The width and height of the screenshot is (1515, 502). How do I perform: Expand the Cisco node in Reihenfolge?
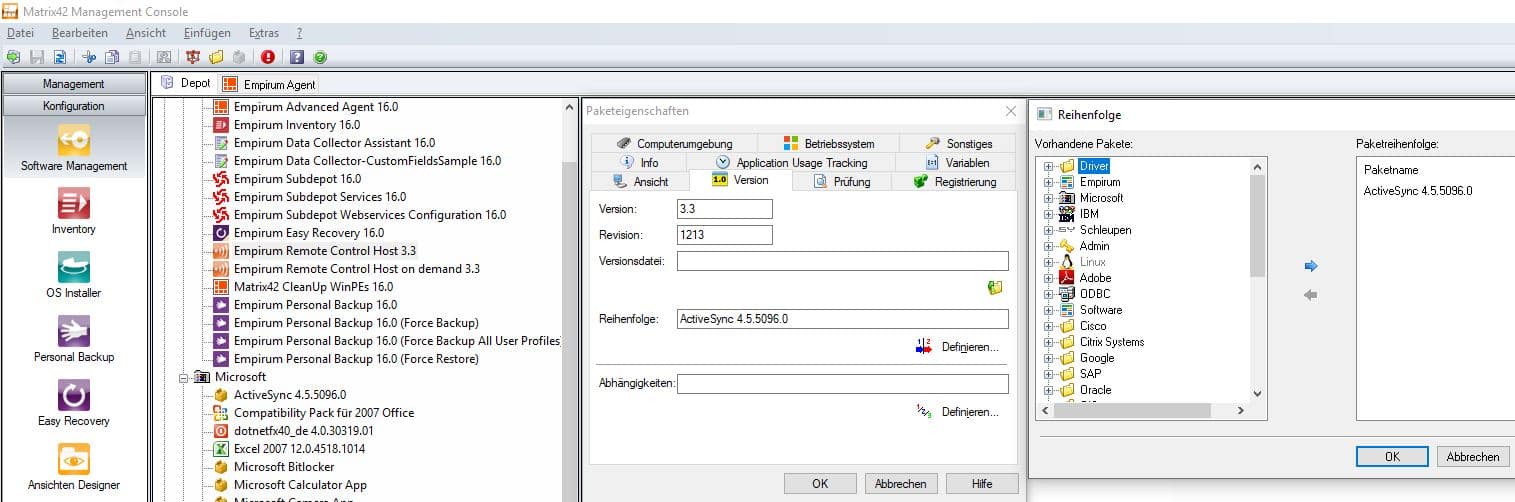point(1048,326)
